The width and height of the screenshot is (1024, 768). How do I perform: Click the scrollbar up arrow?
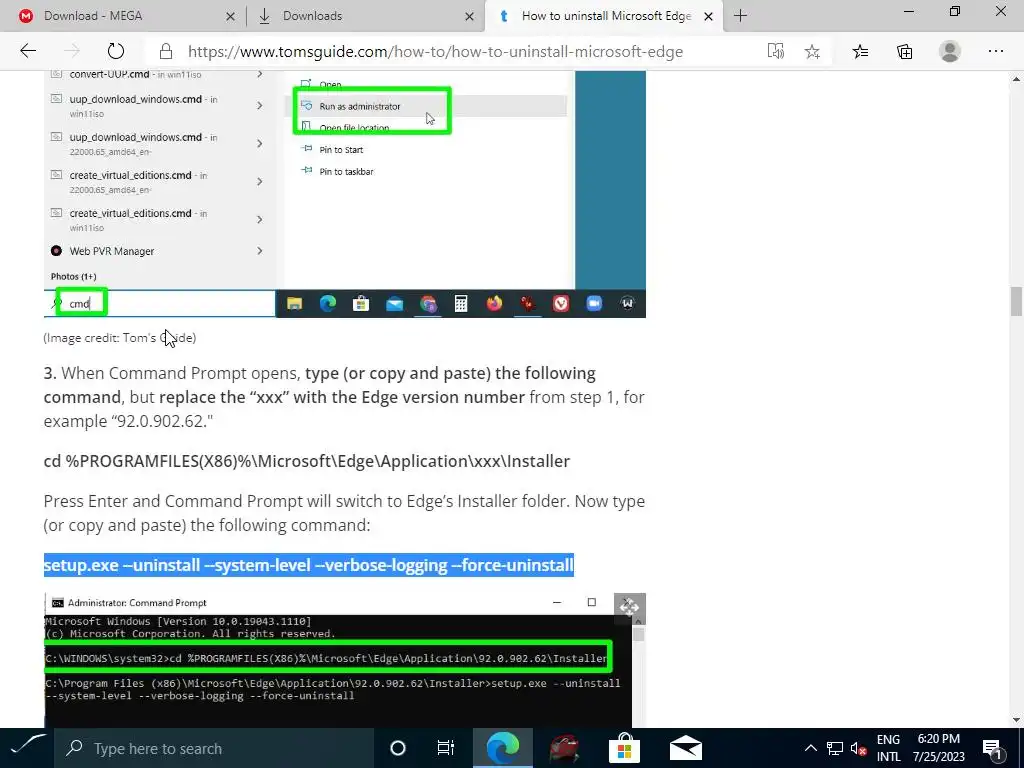tap(1016, 79)
